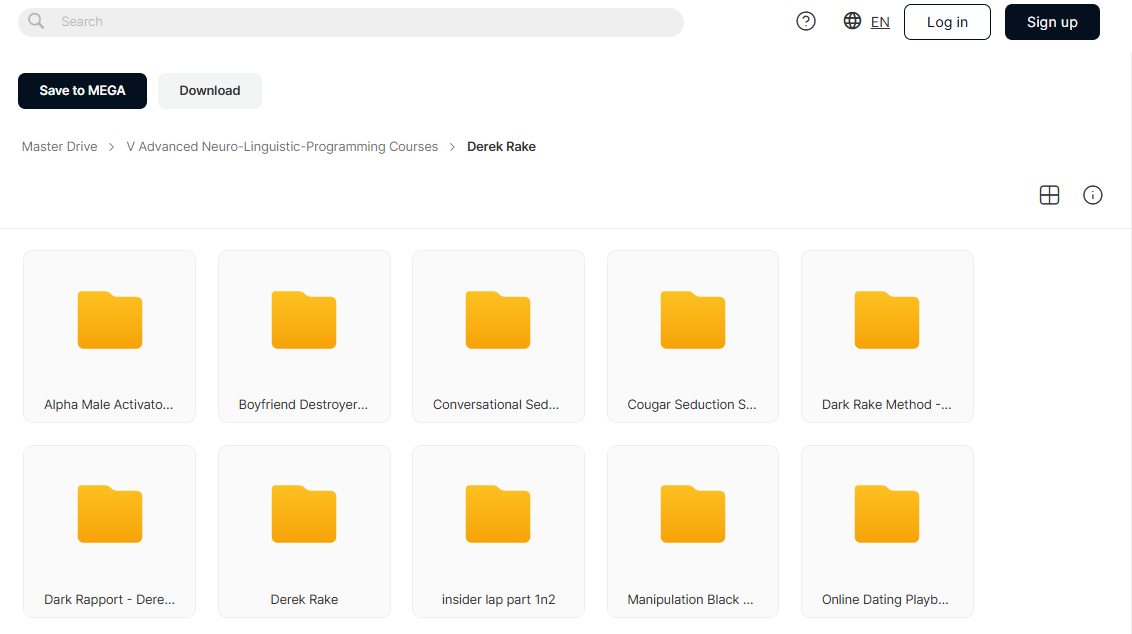Select the insider lap part 1n2 folder
1132x634 pixels.
coord(498,531)
